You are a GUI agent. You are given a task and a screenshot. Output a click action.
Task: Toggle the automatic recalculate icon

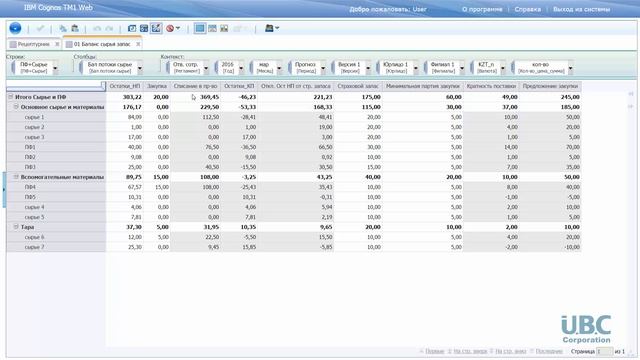(156, 28)
